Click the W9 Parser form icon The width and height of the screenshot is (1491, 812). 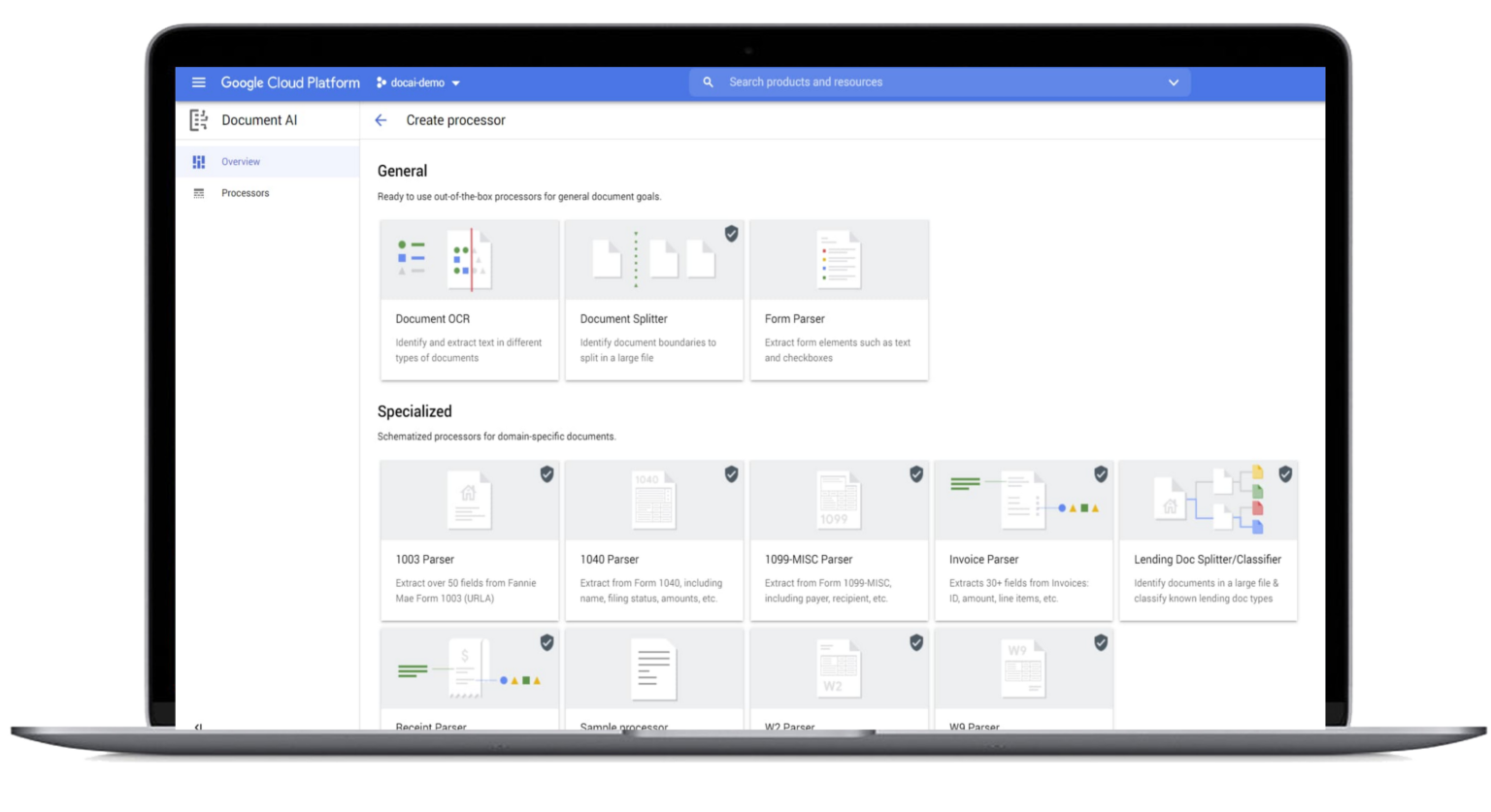(x=1023, y=669)
